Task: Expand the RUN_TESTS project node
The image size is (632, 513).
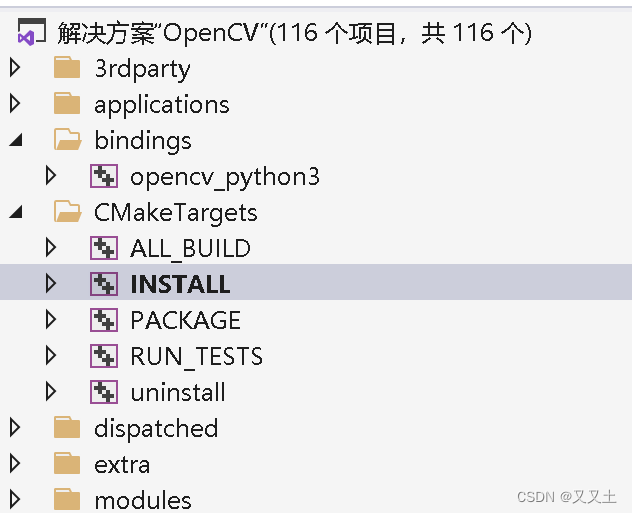Action: (x=51, y=355)
